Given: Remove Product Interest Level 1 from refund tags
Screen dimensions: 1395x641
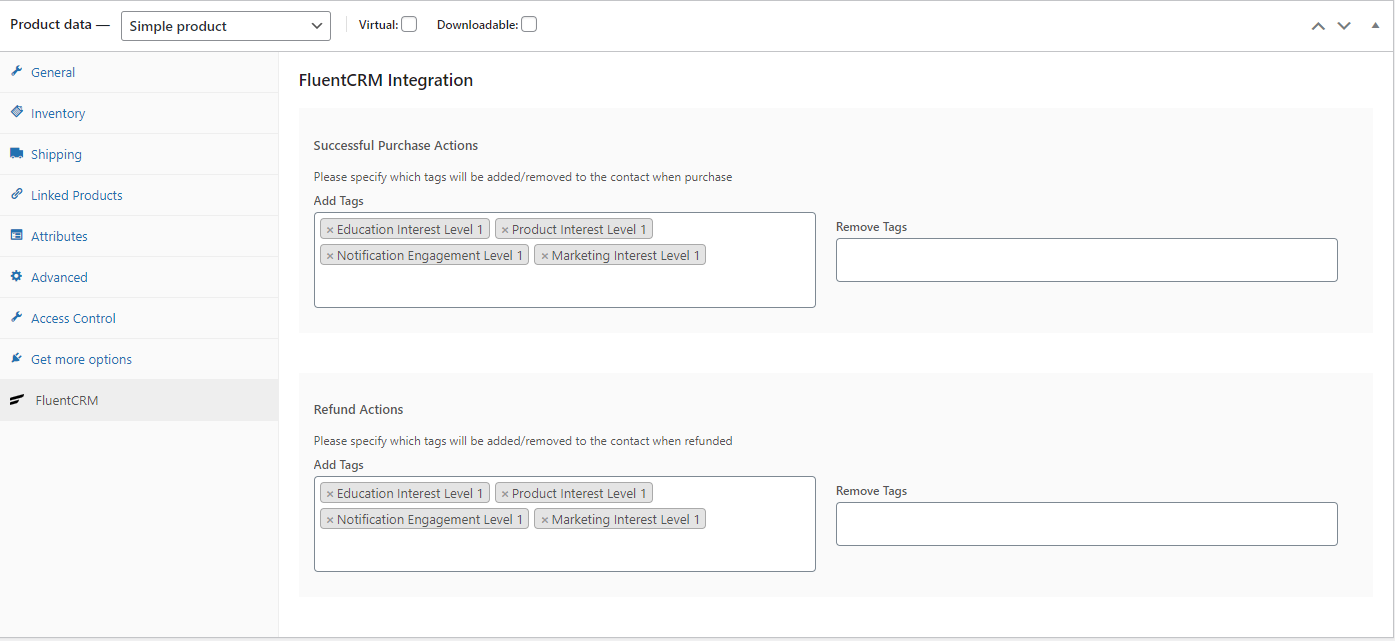Looking at the screenshot, I should 505,494.
